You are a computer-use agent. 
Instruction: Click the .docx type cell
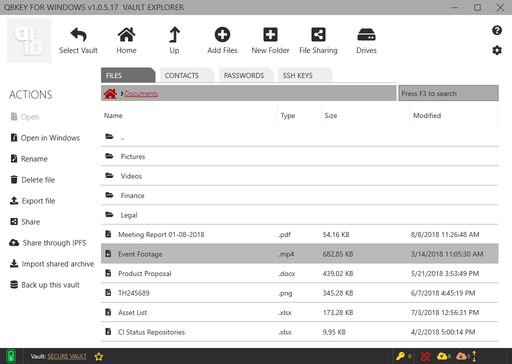[287, 274]
